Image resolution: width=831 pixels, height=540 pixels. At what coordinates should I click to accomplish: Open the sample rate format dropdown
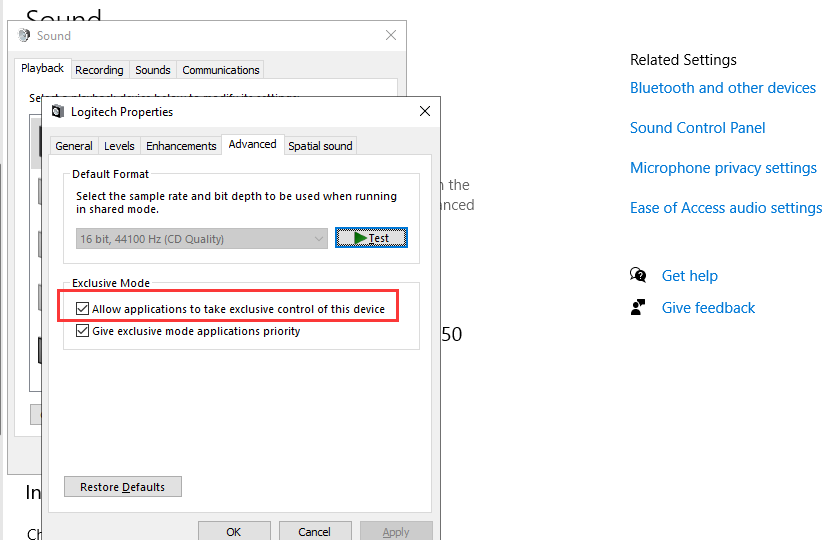pyautogui.click(x=201, y=239)
